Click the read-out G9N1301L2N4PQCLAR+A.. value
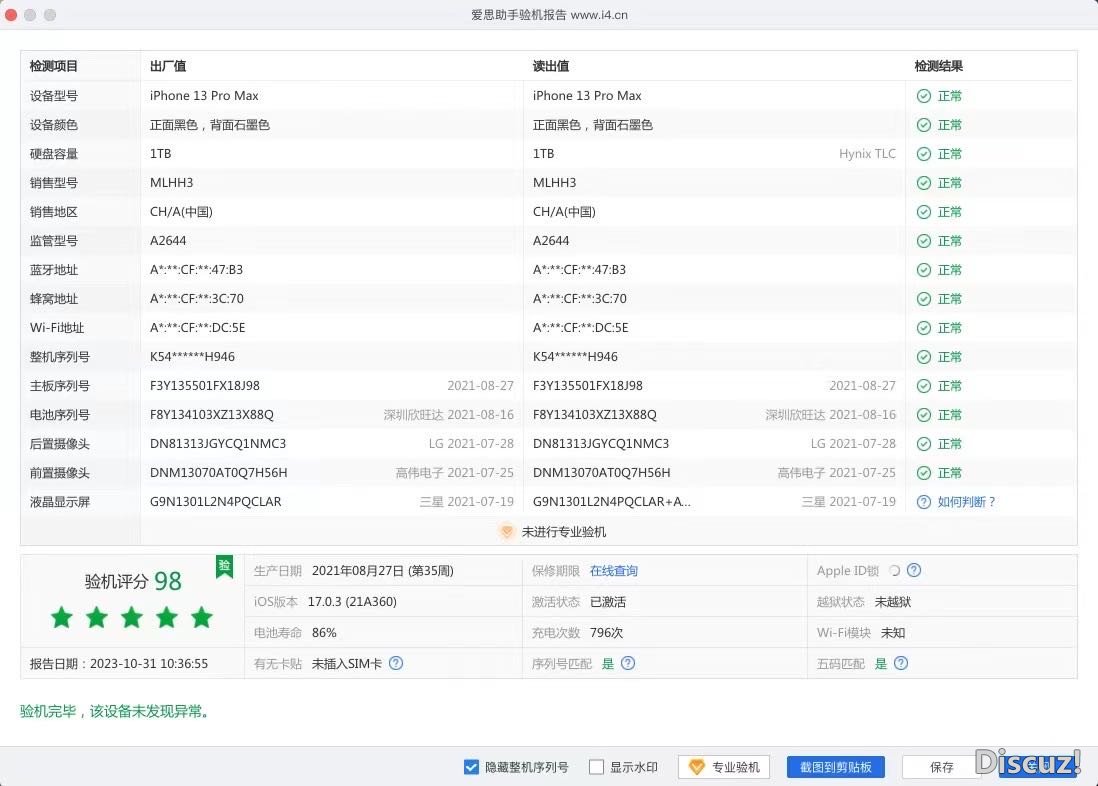Image resolution: width=1098 pixels, height=786 pixels. tap(611, 502)
